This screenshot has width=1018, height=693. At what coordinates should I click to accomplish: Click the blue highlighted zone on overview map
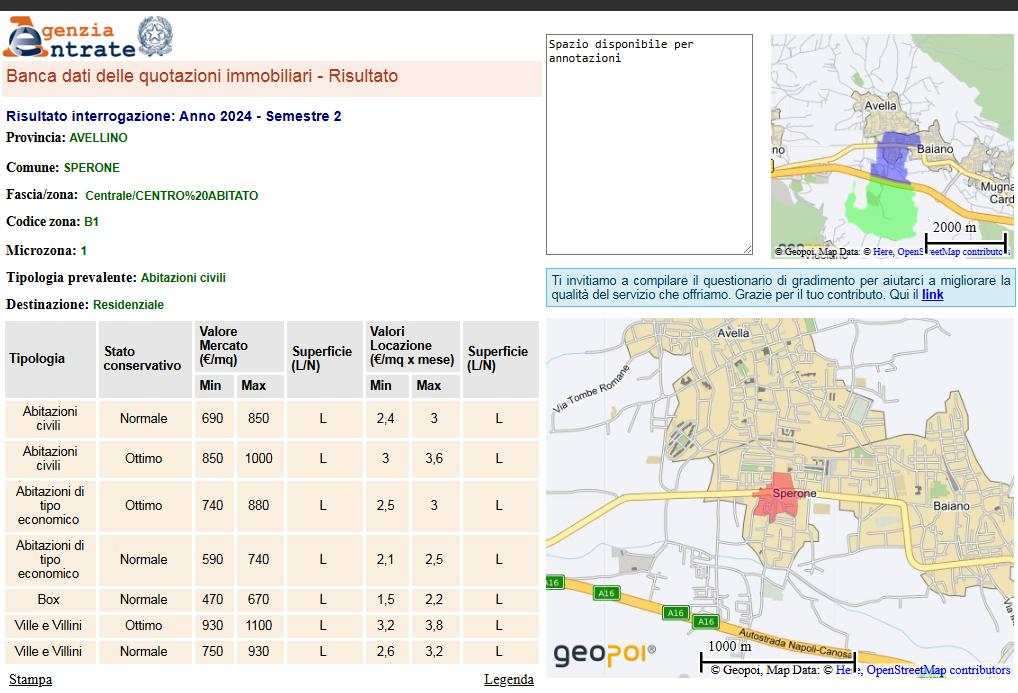click(893, 156)
